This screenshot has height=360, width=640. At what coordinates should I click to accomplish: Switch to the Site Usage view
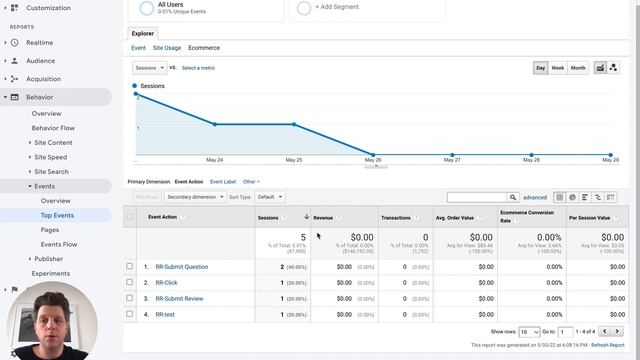[167, 48]
